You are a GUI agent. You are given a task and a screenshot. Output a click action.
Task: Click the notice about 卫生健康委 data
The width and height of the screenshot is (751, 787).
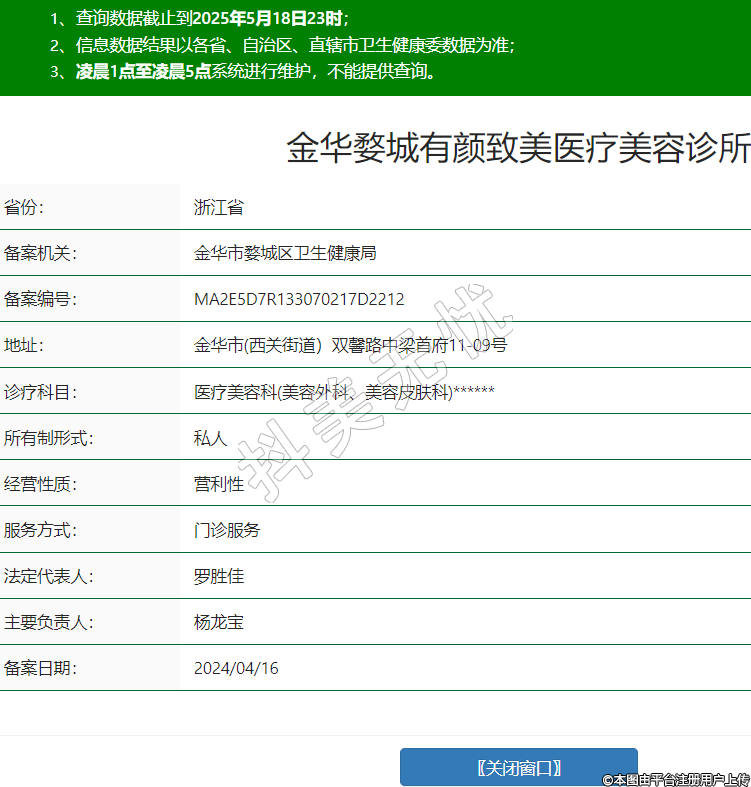point(282,45)
